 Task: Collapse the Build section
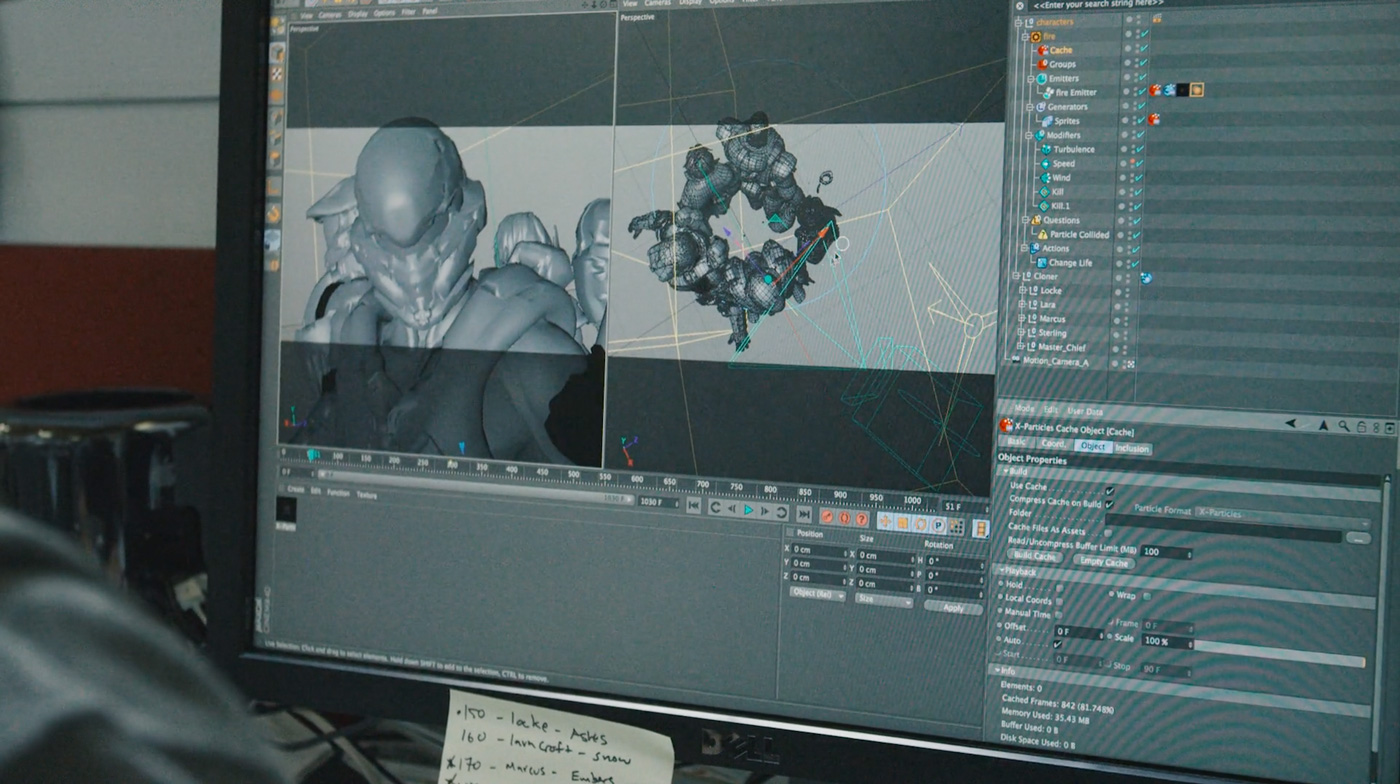click(x=1006, y=471)
